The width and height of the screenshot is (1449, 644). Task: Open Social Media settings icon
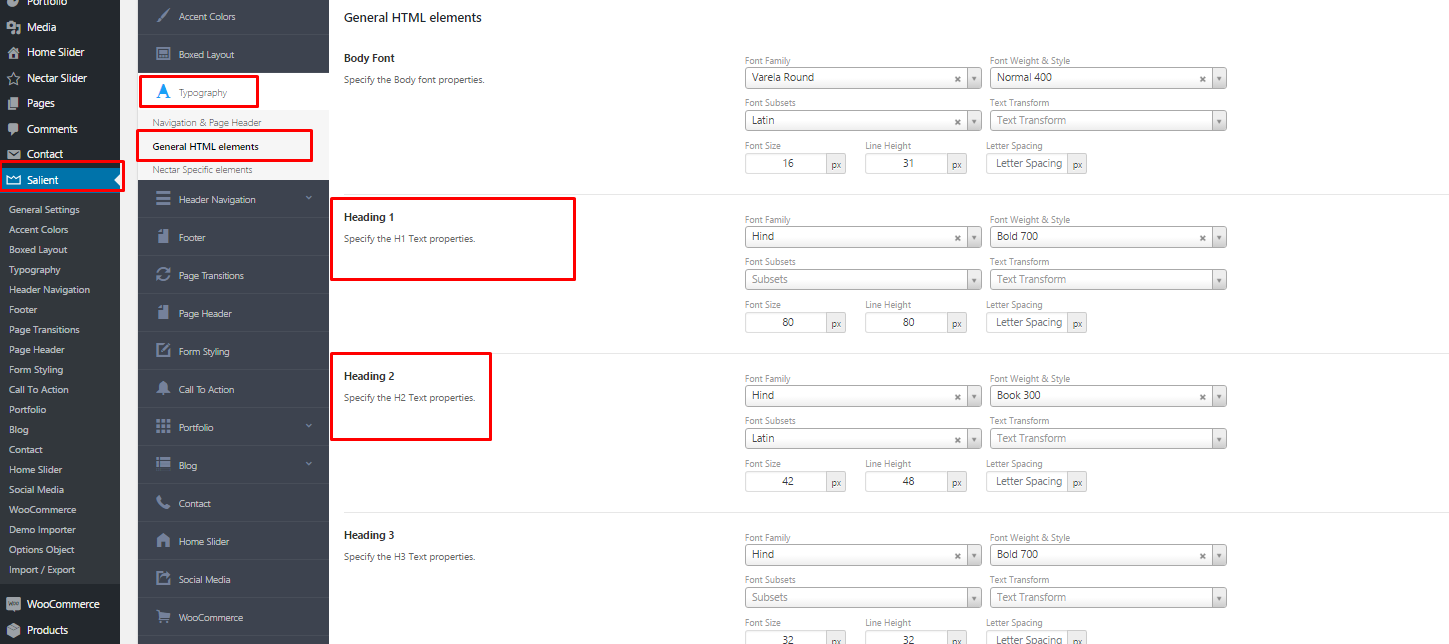162,578
